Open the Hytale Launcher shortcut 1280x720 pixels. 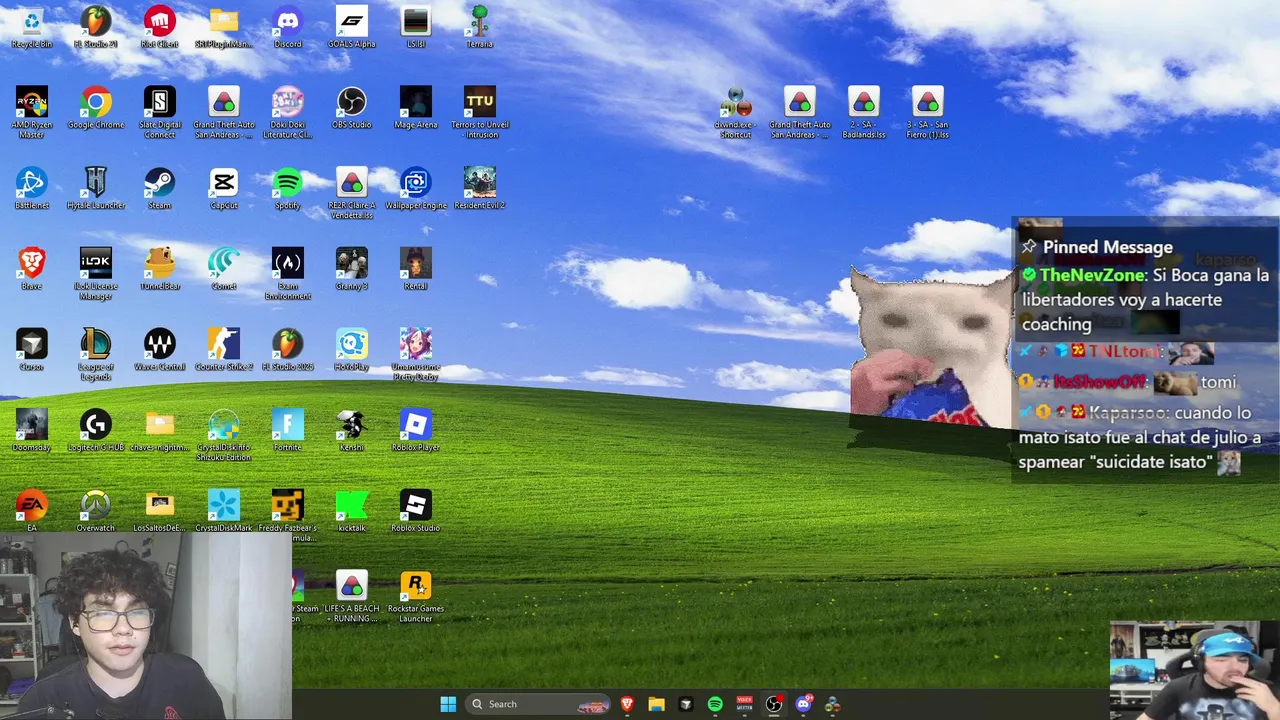96,189
